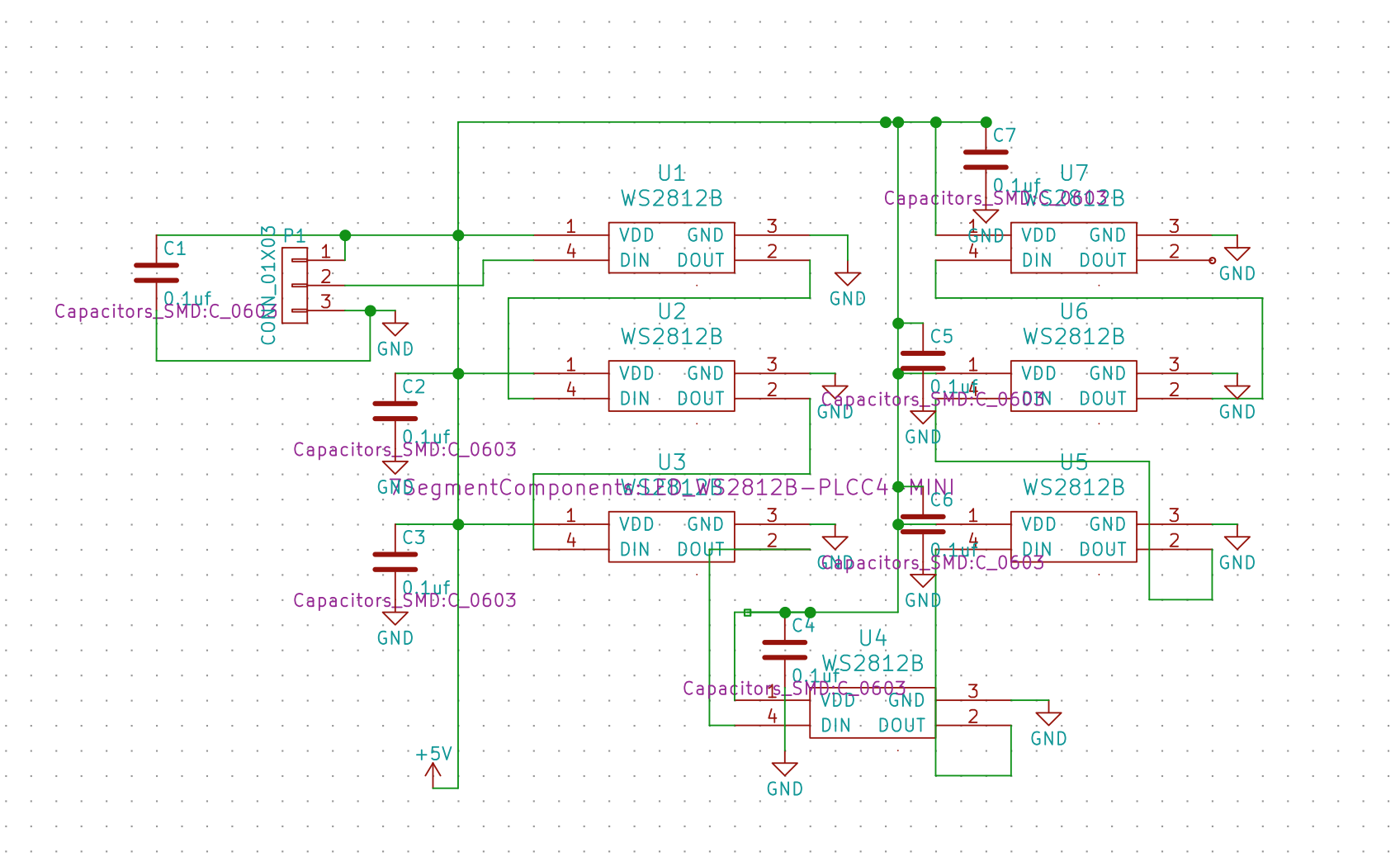The width and height of the screenshot is (1400, 857).
Task: Click the GND wire junction at P1 pin 3
Action: [x=370, y=310]
